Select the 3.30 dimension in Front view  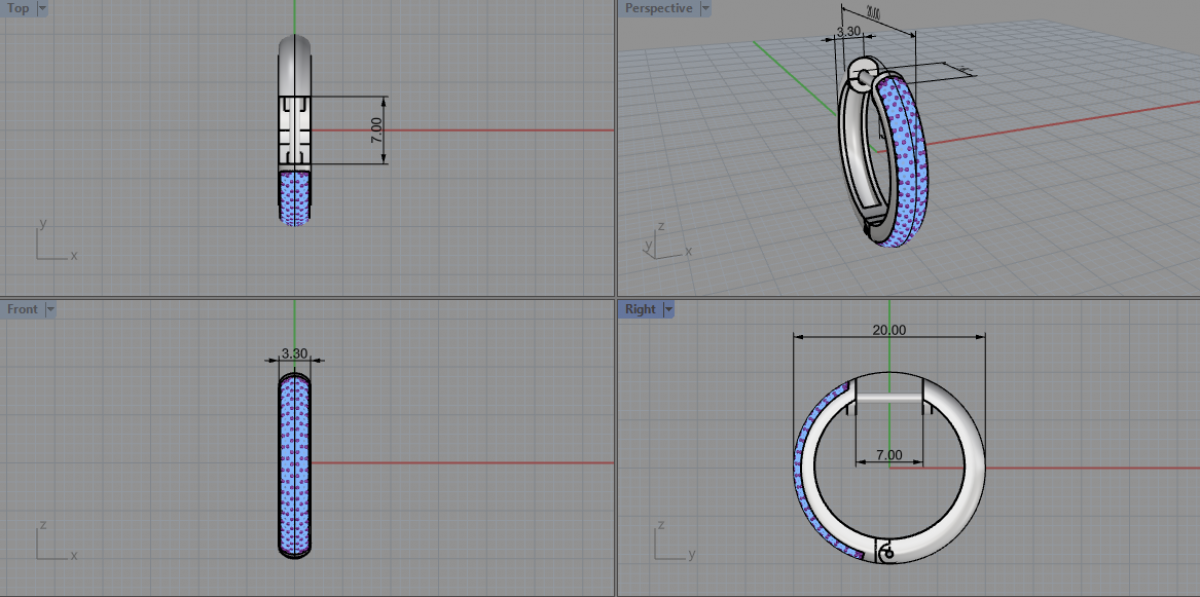pyautogui.click(x=295, y=354)
